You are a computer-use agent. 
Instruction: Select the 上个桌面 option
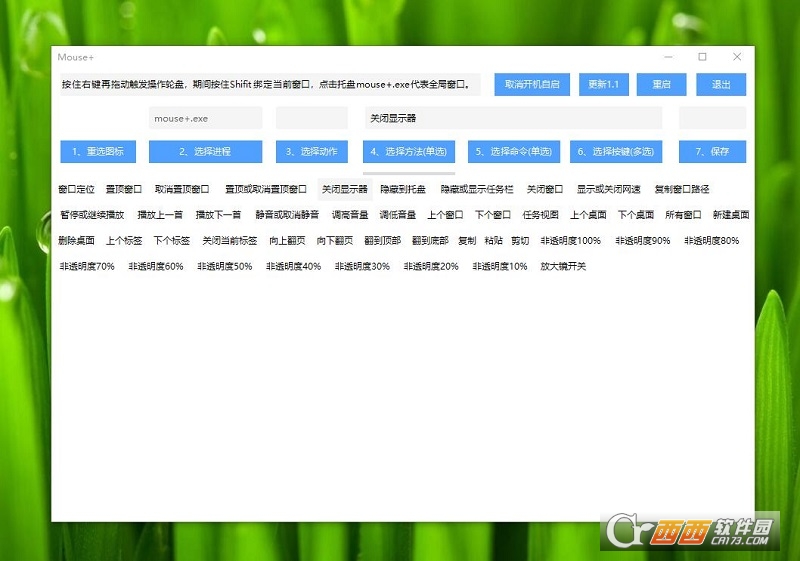pos(588,215)
